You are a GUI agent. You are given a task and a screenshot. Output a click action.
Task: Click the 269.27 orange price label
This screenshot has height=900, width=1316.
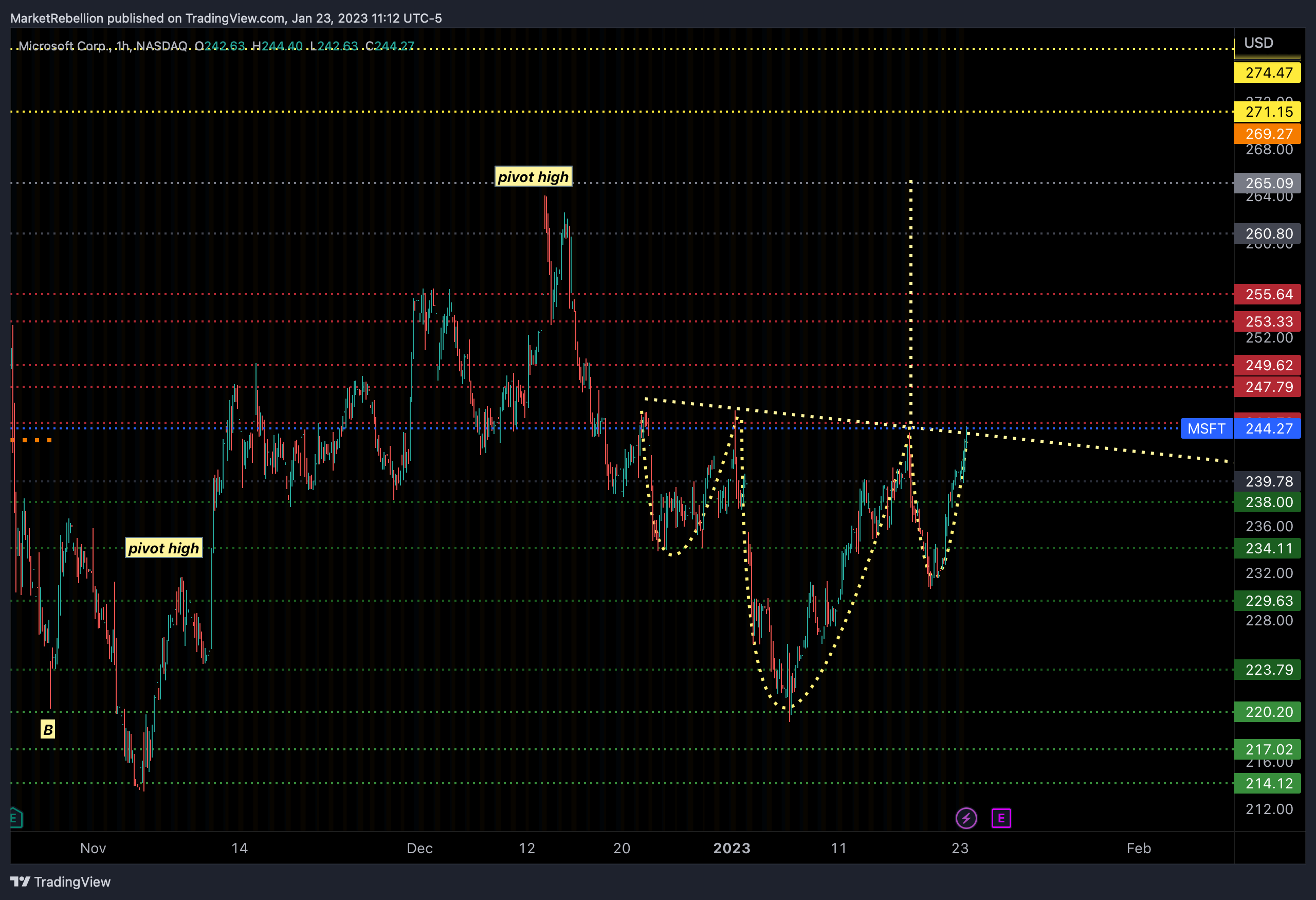1267,134
